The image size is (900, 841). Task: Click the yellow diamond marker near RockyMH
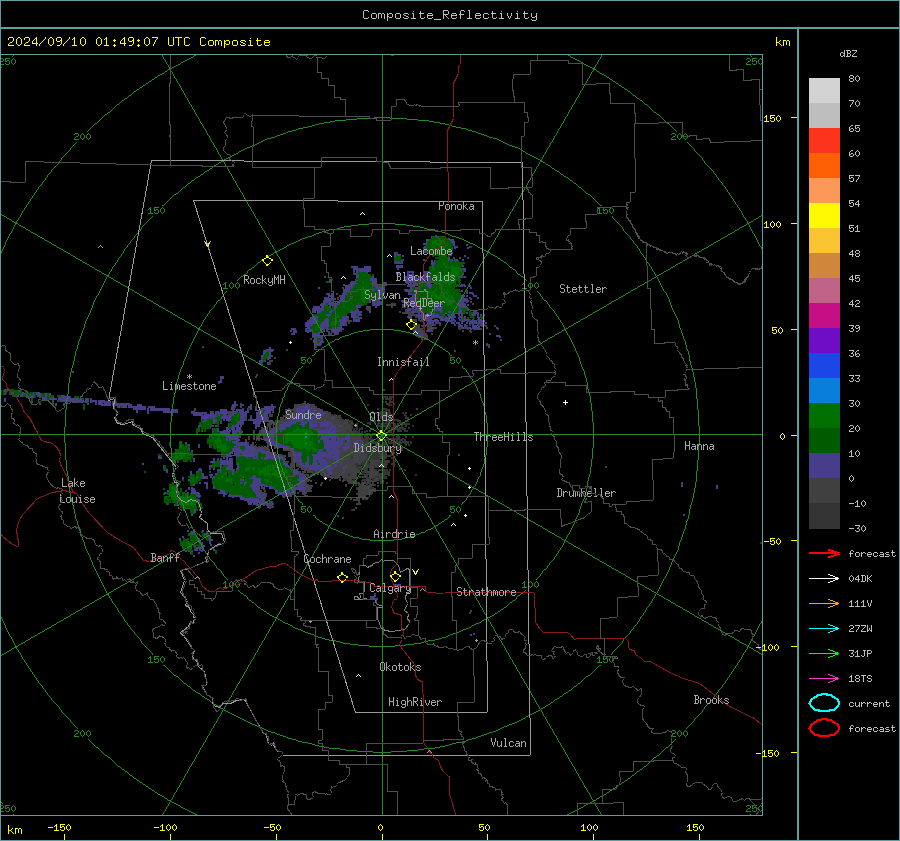267,261
